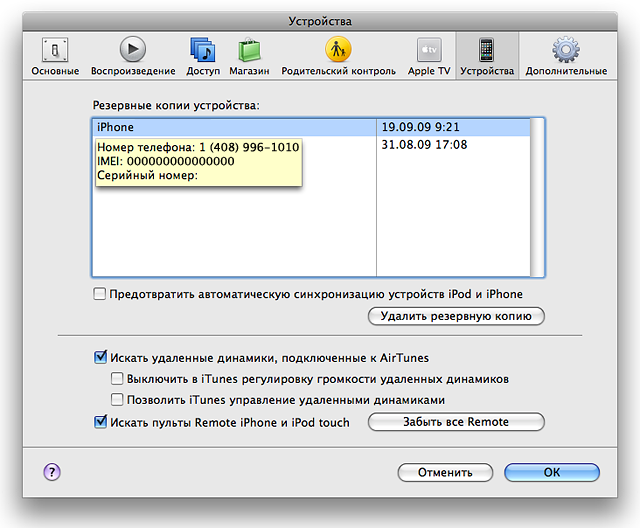This screenshot has height=528, width=640.
Task: Click the purple help question mark
Action: [52, 472]
